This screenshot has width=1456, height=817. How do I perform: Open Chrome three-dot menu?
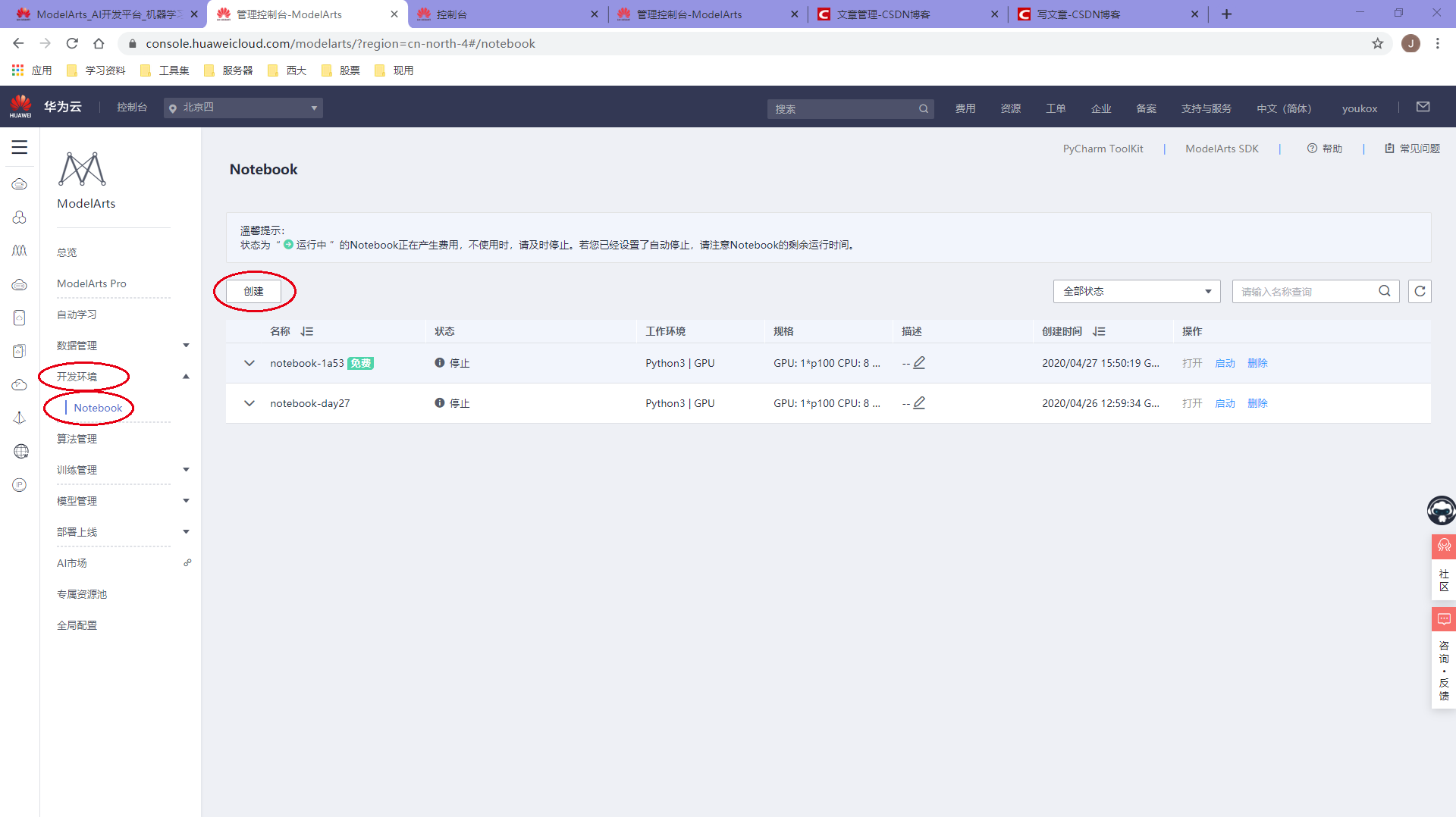(x=1438, y=43)
